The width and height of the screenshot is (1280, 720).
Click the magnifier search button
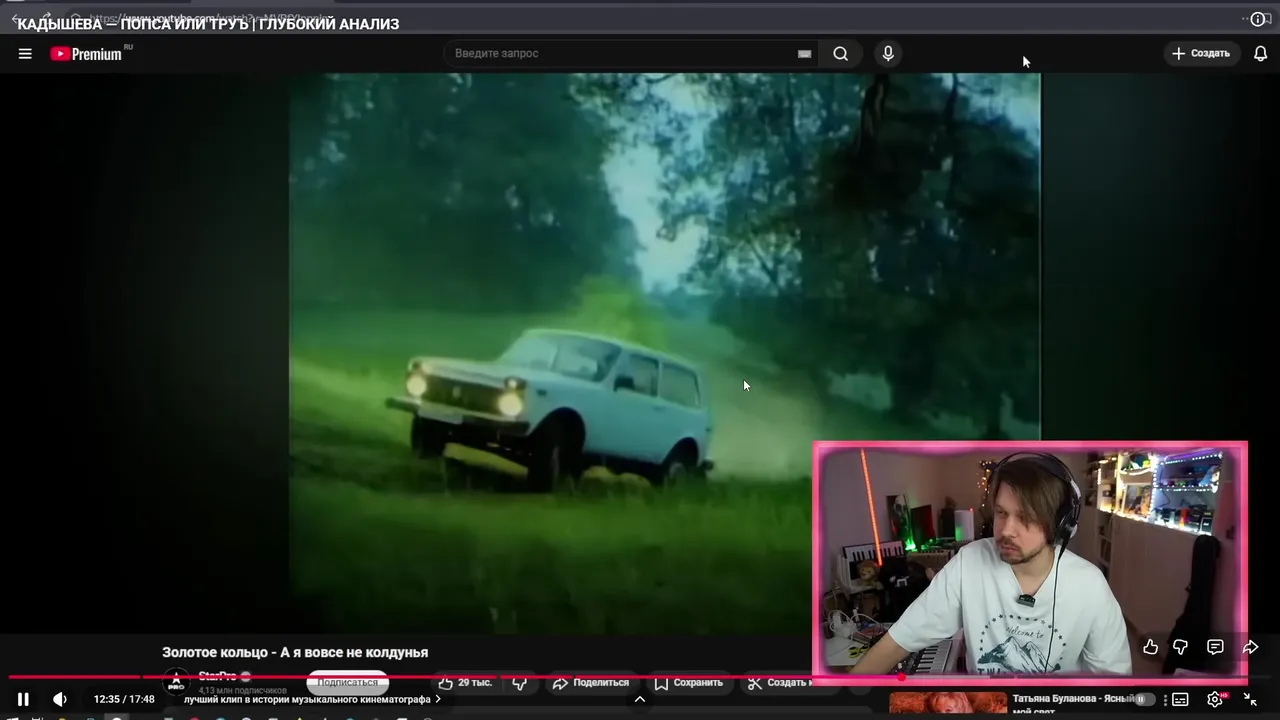click(841, 54)
